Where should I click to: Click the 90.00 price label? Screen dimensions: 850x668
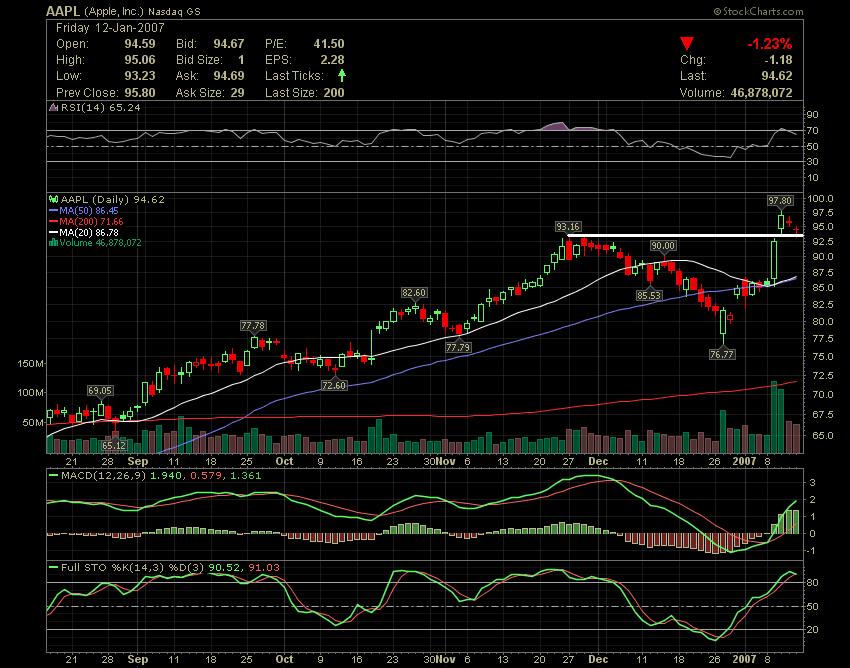[x=663, y=246]
